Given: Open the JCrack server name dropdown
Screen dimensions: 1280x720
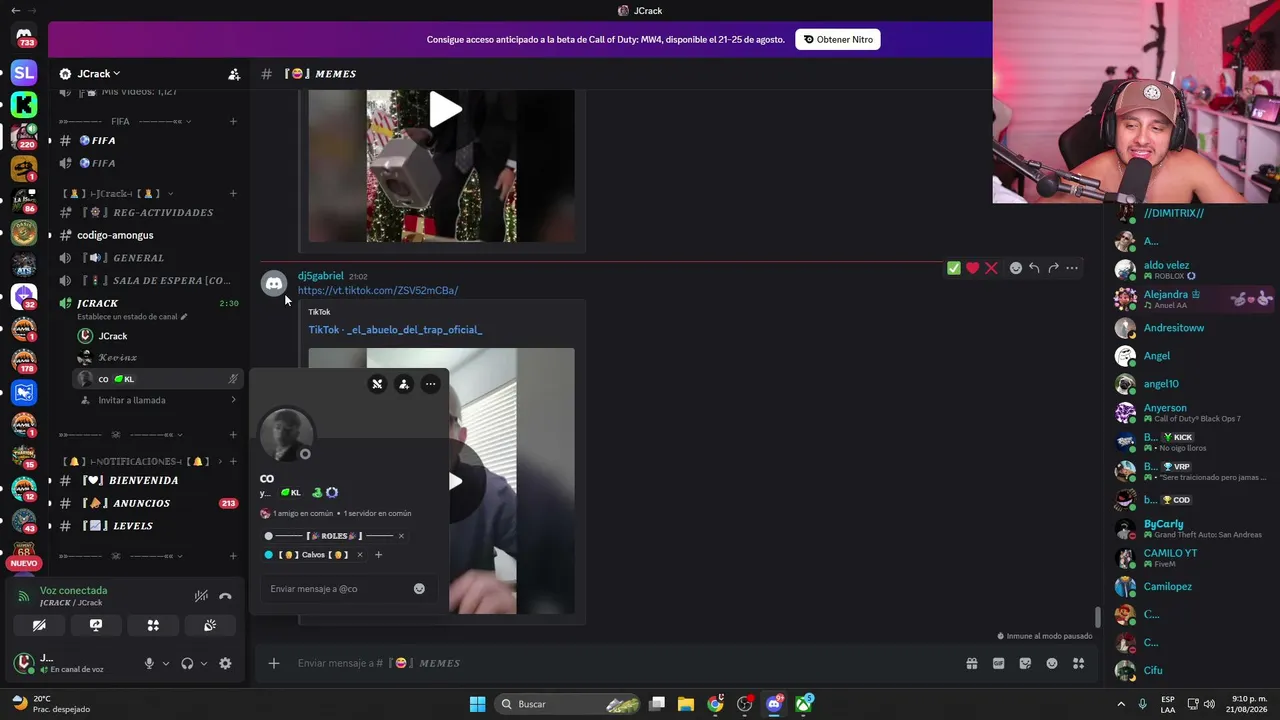Looking at the screenshot, I should tap(99, 74).
